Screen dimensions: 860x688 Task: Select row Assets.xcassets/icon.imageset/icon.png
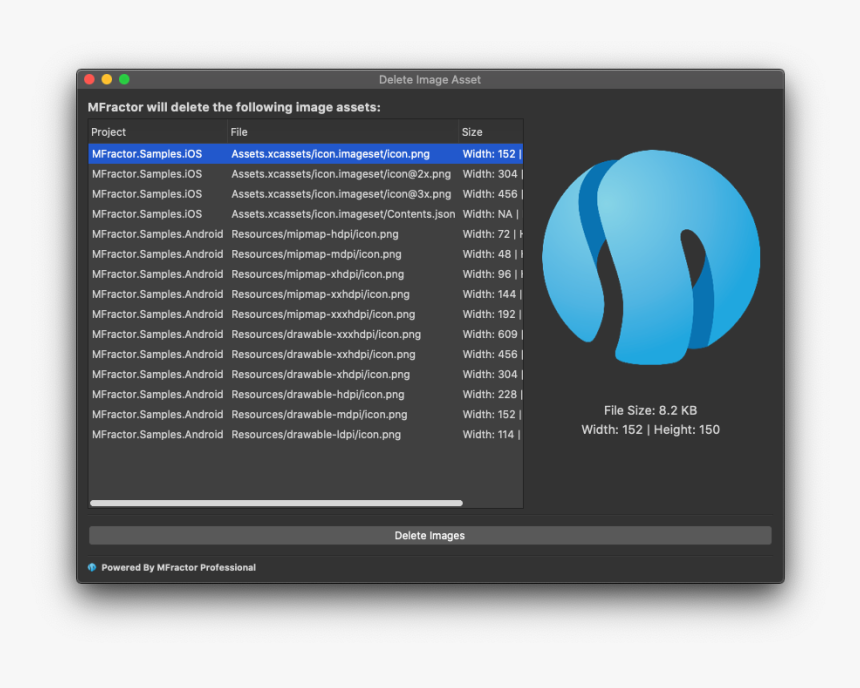click(x=305, y=154)
